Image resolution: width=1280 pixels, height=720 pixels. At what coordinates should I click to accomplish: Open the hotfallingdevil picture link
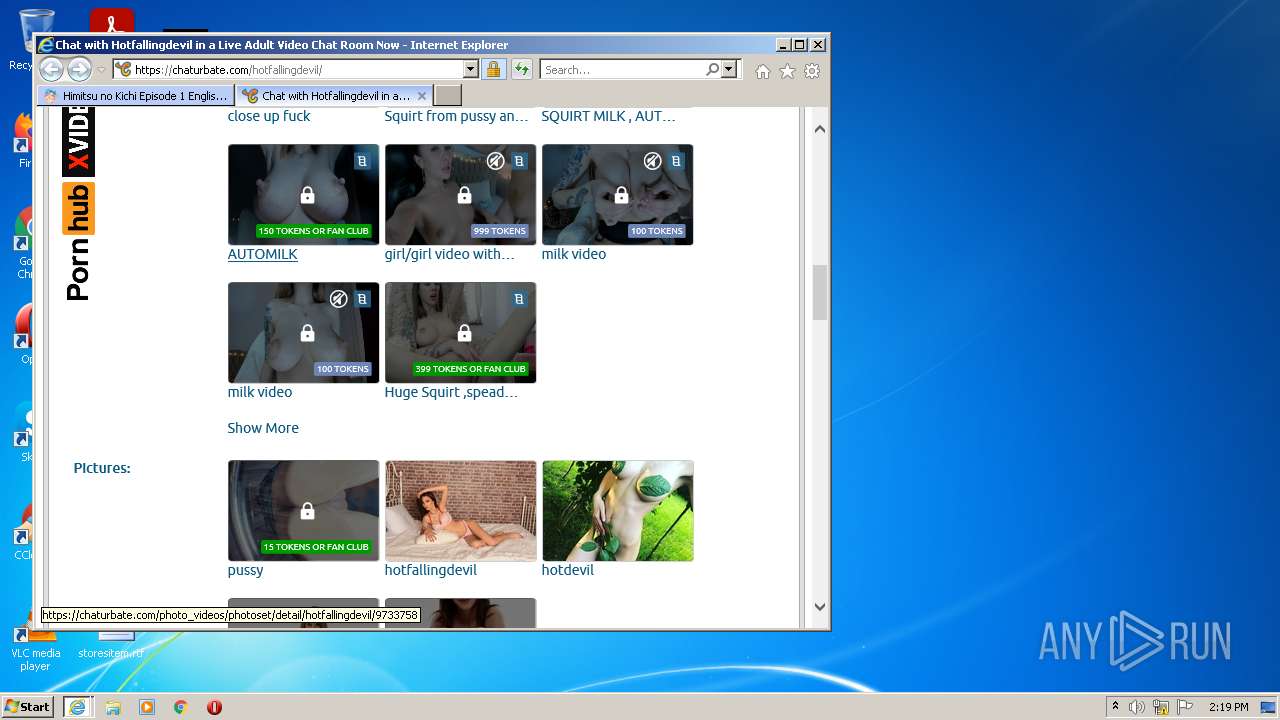click(x=431, y=570)
